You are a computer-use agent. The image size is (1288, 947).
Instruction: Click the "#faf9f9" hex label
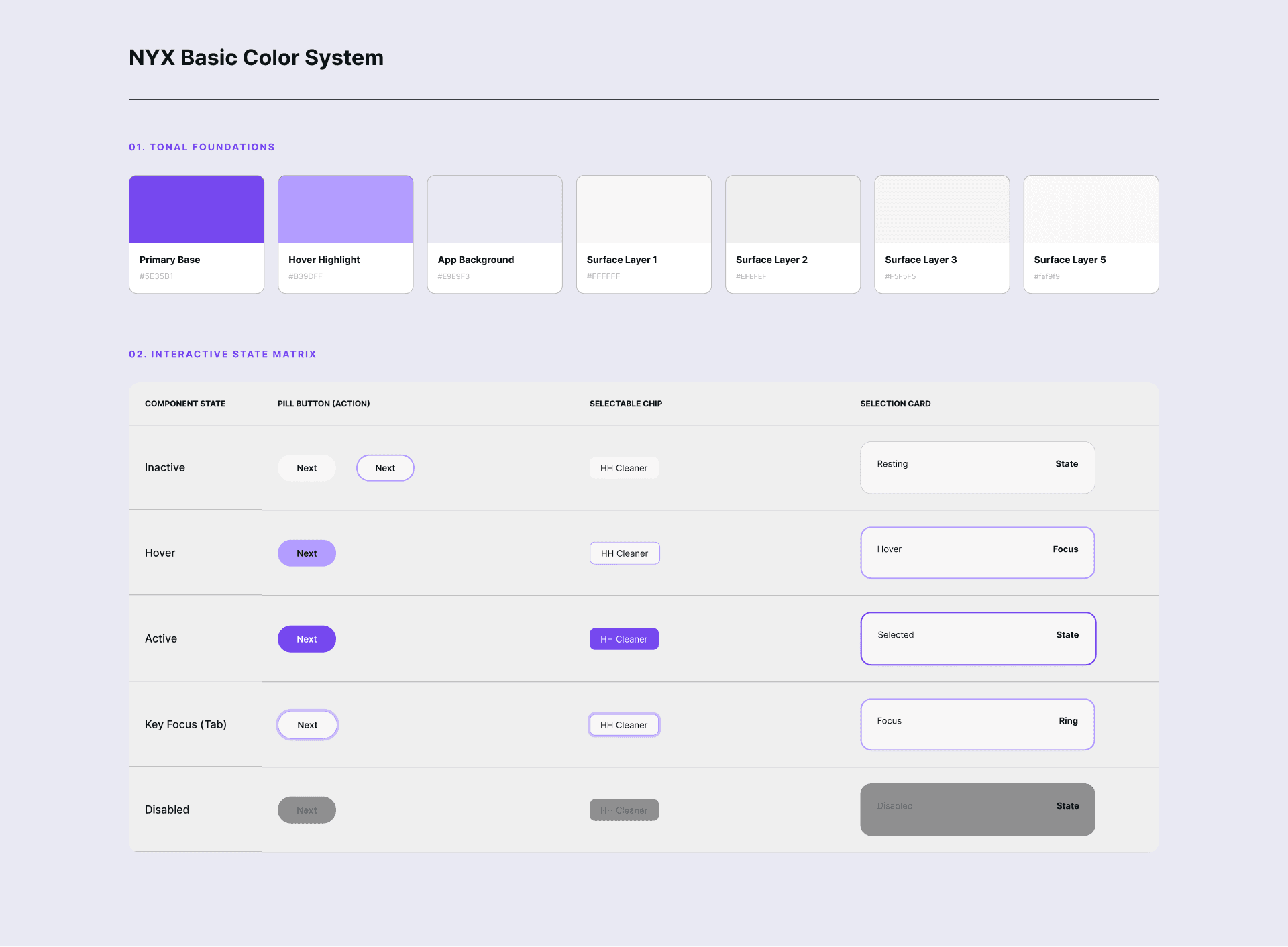[1046, 276]
